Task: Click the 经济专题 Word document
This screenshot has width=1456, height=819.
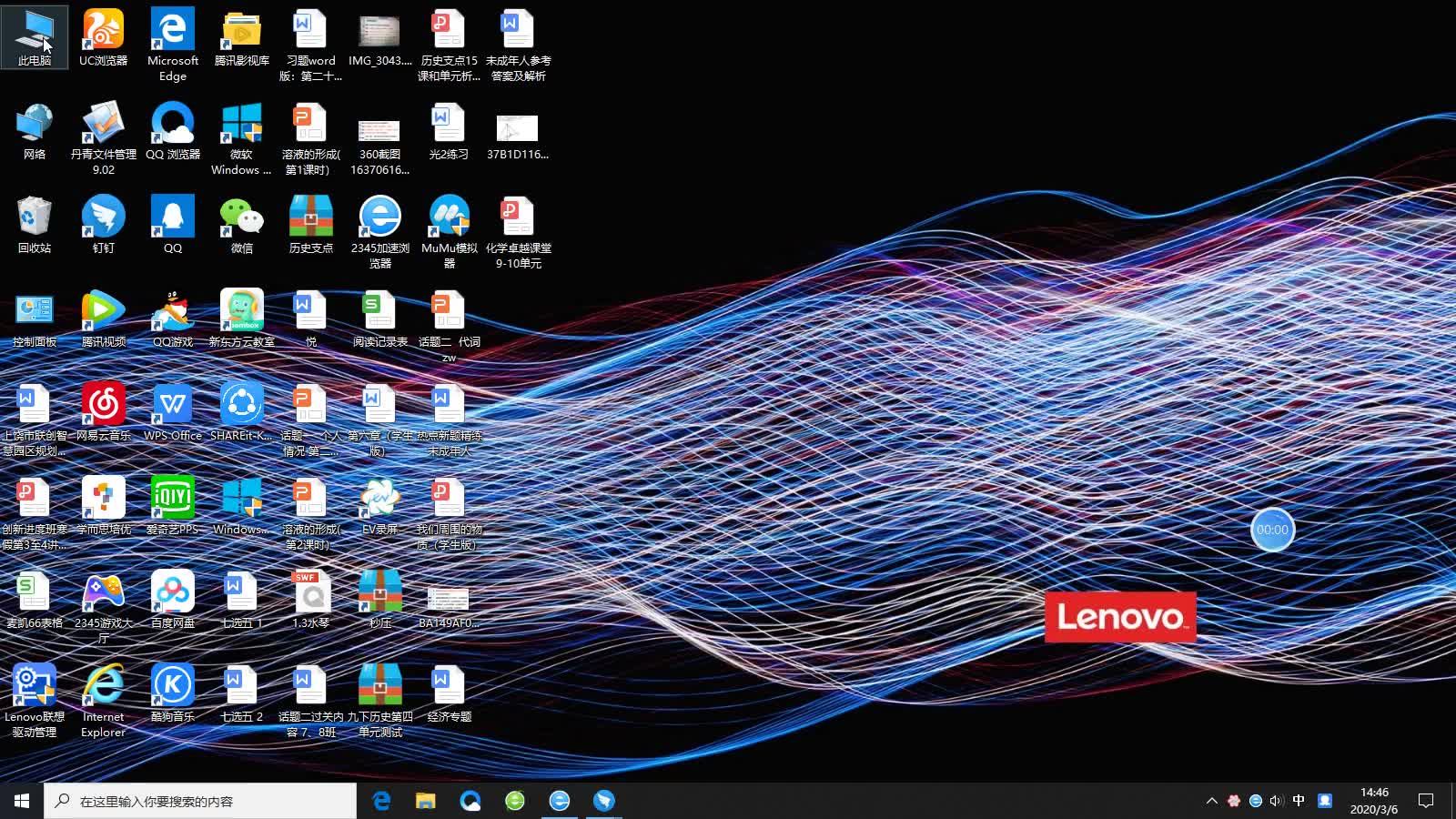Action: [x=450, y=693]
